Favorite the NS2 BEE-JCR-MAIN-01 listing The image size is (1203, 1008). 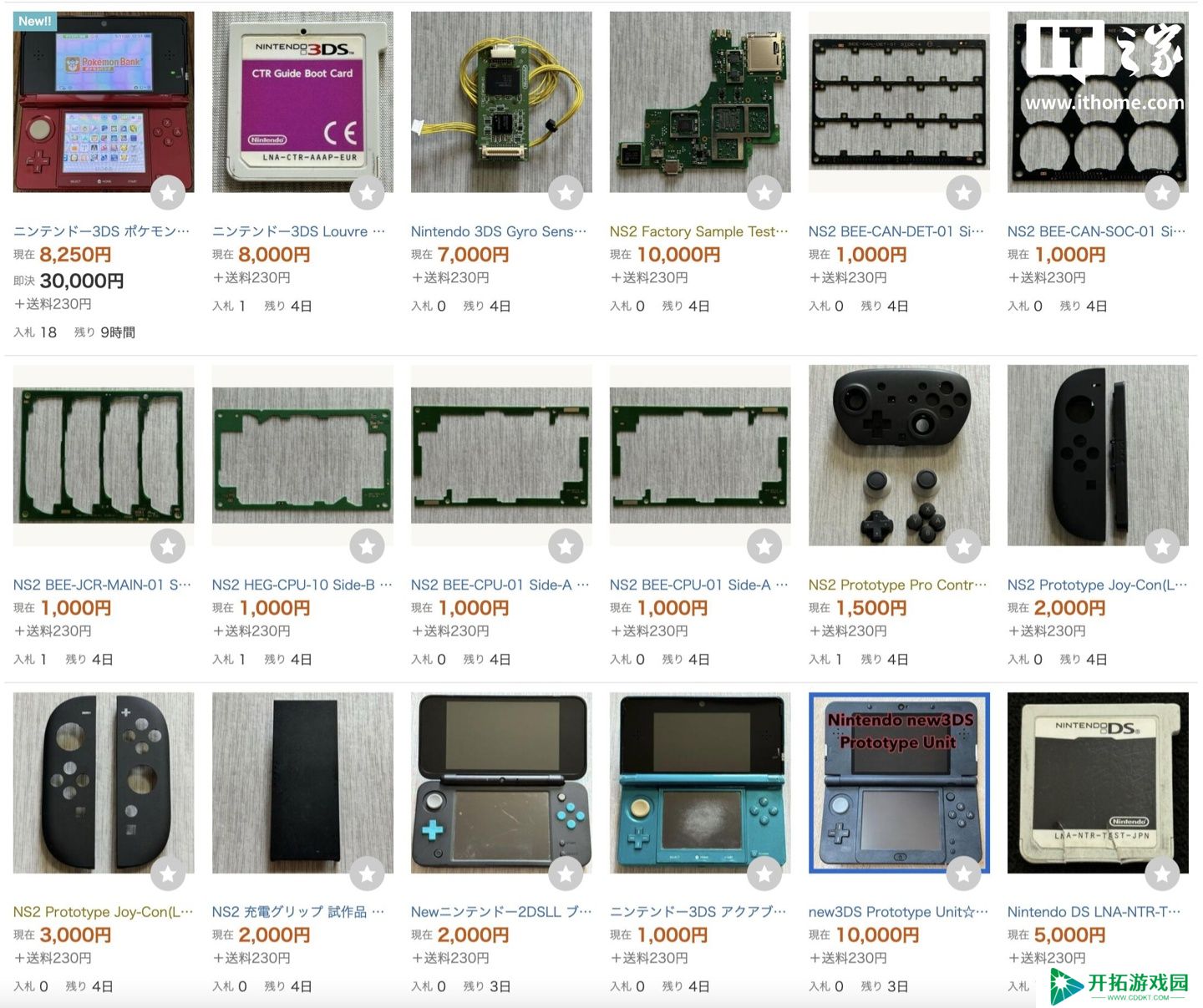(x=168, y=546)
